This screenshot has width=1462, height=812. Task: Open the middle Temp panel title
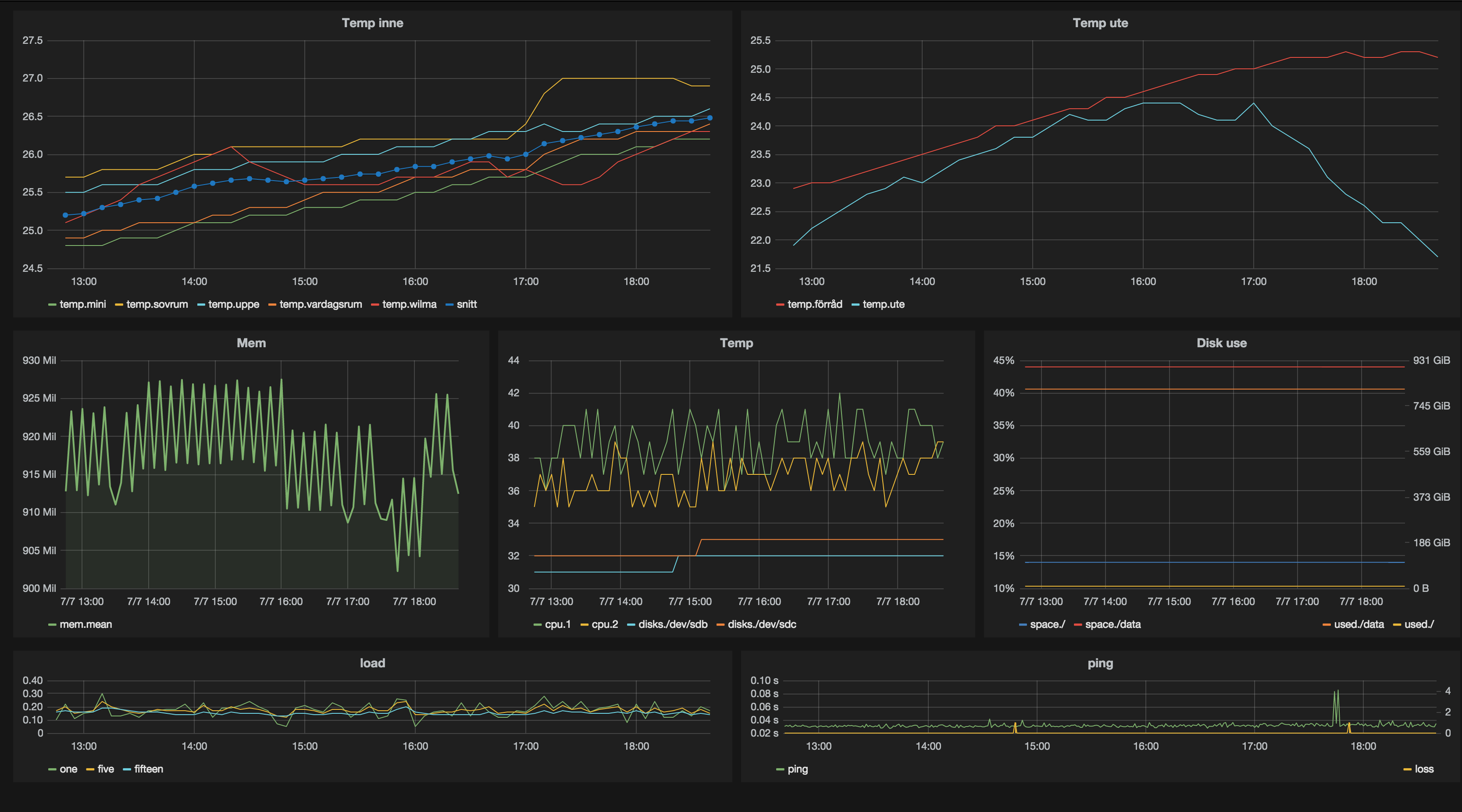click(x=736, y=343)
